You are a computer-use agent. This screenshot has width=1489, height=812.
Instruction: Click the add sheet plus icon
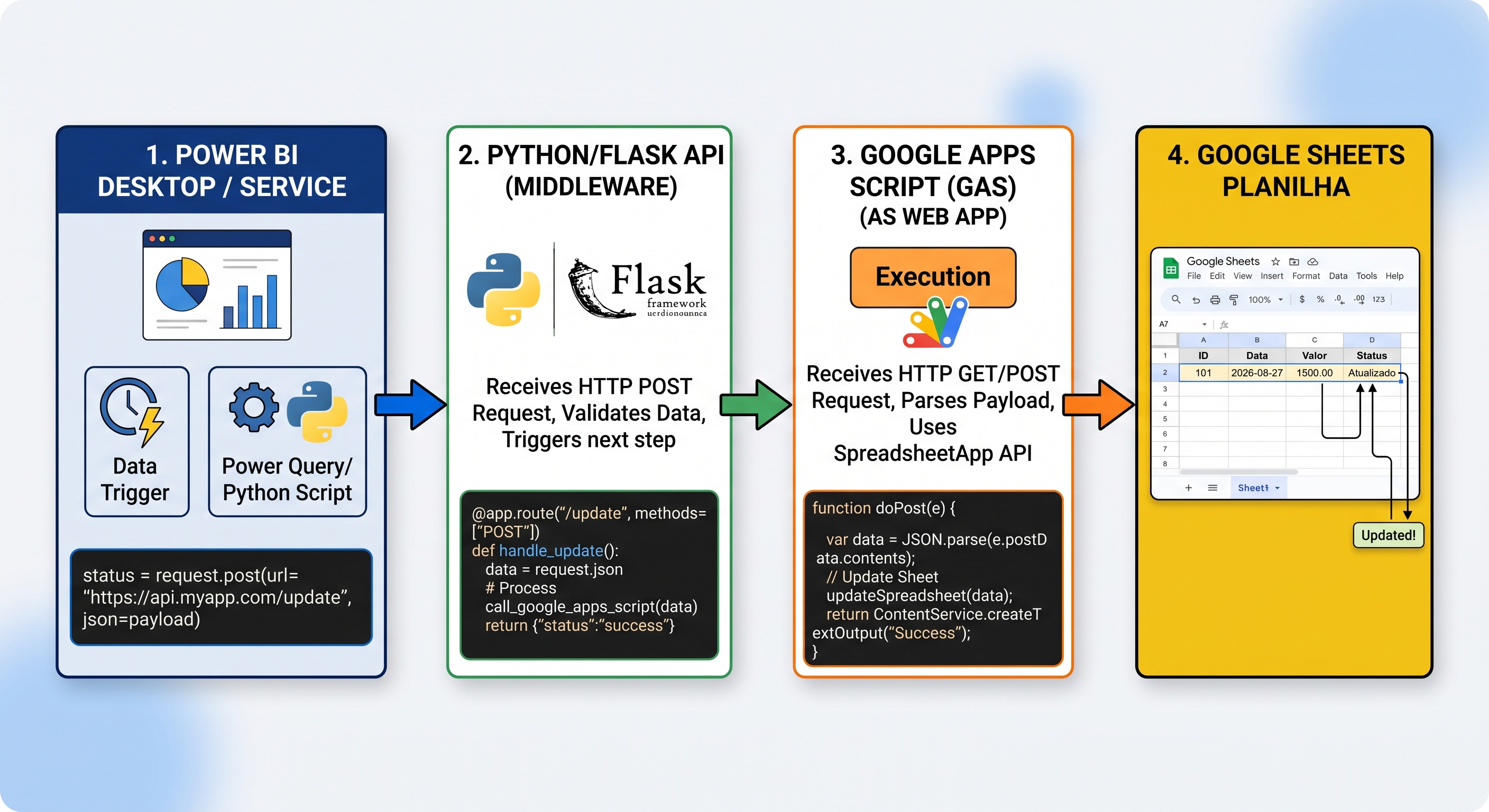[x=1189, y=488]
